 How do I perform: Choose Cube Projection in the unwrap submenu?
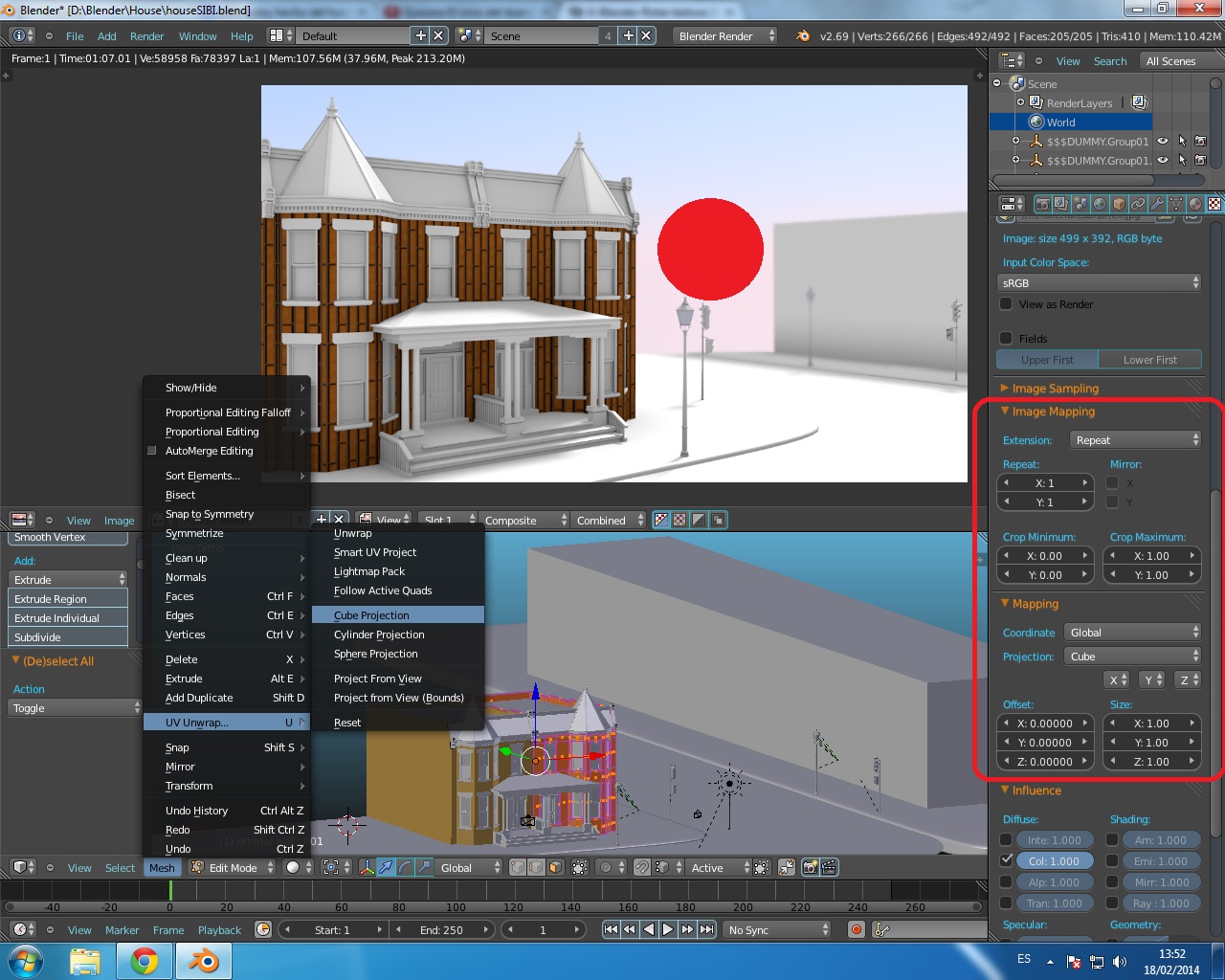pos(371,615)
